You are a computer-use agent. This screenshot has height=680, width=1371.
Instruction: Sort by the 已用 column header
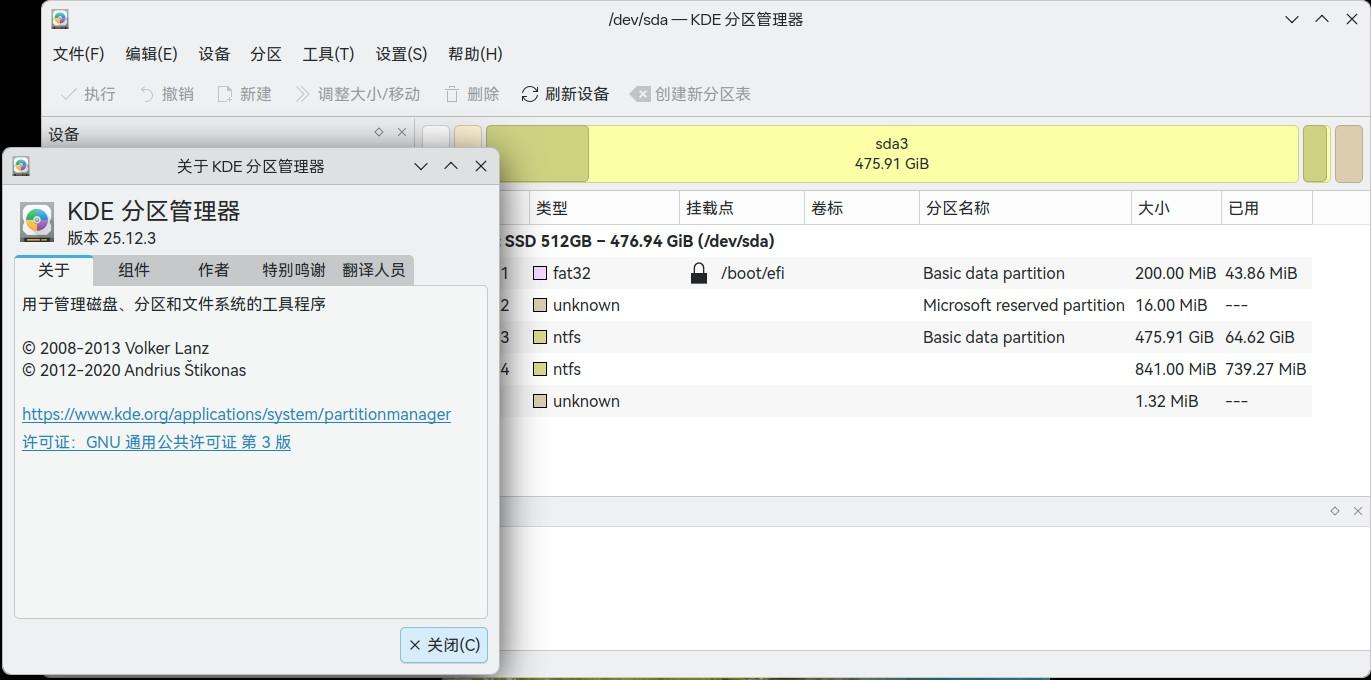(1267, 208)
